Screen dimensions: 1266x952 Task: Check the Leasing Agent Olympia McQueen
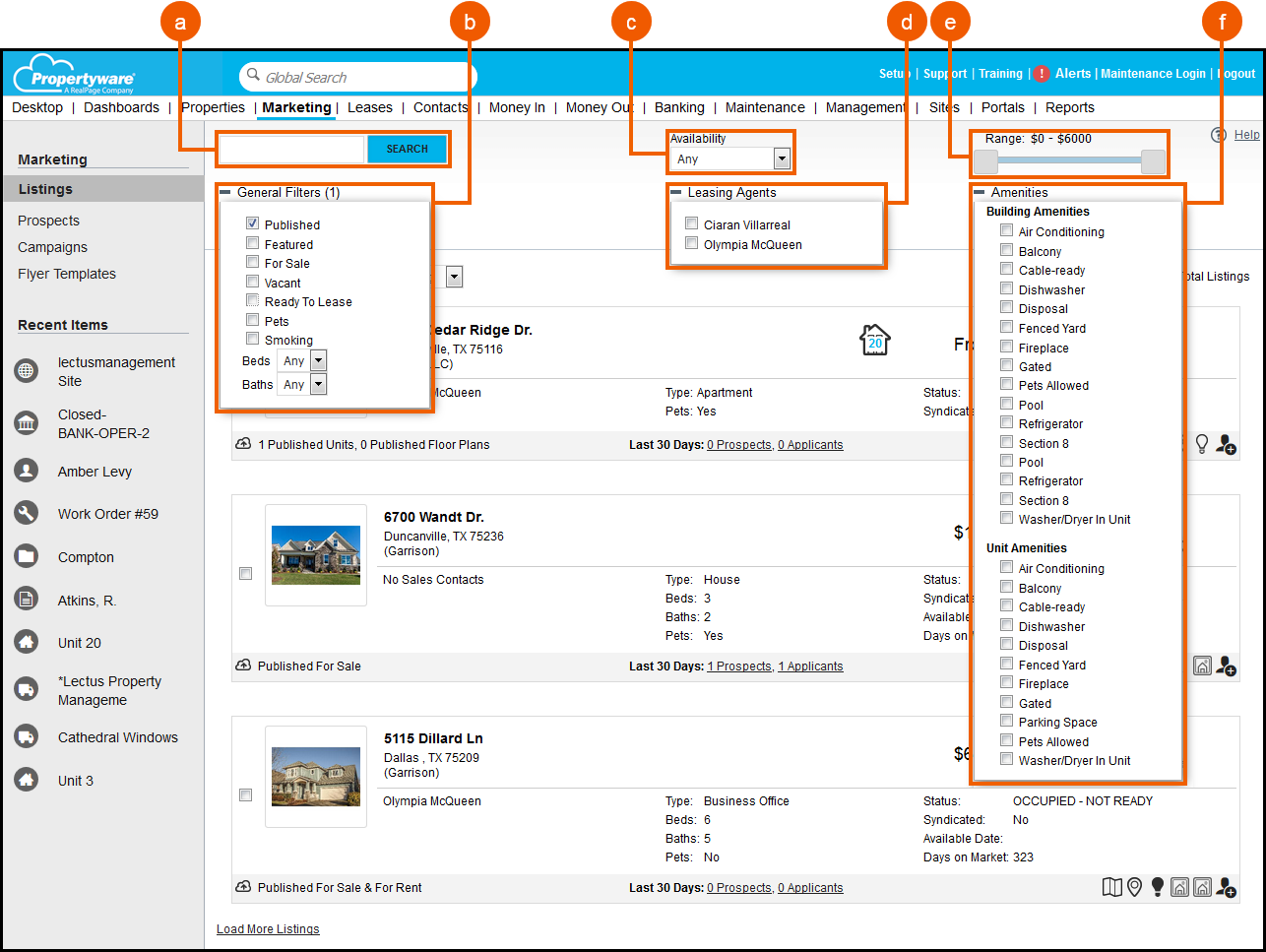tap(691, 244)
